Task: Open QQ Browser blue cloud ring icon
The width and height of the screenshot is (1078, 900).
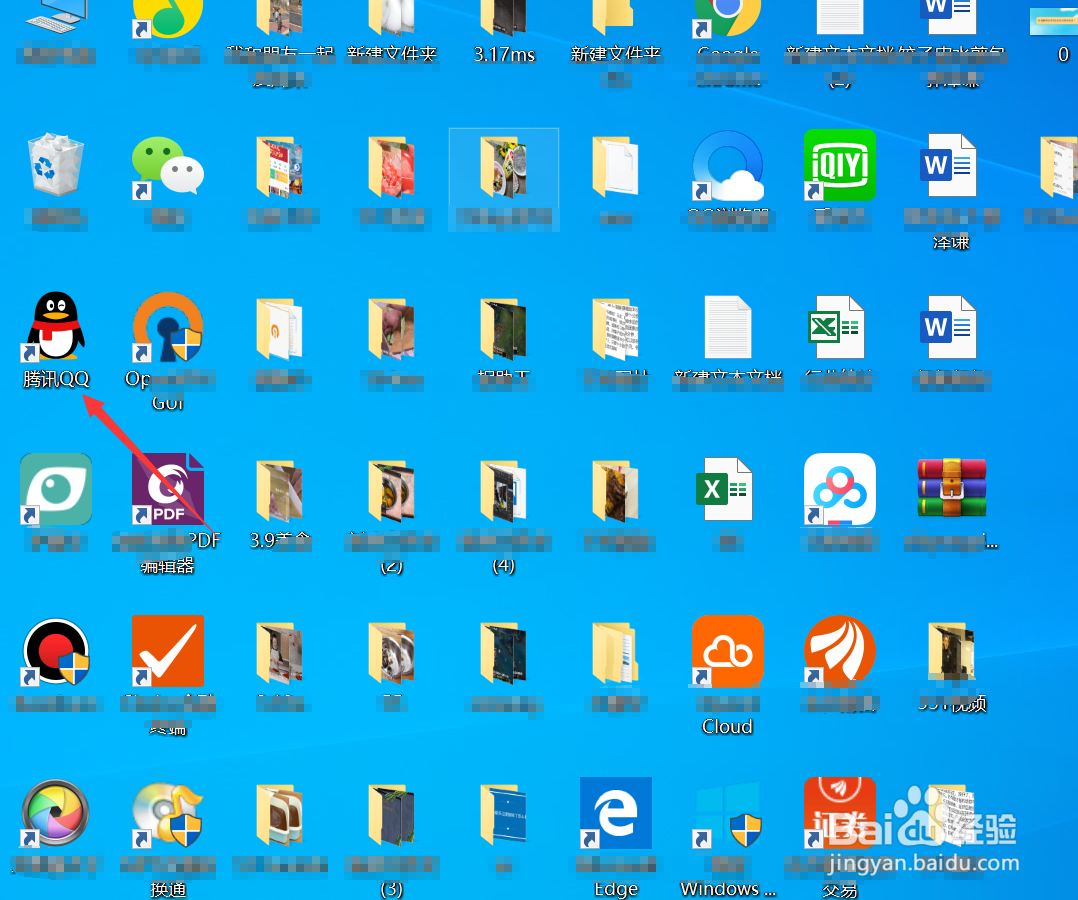Action: point(728,166)
